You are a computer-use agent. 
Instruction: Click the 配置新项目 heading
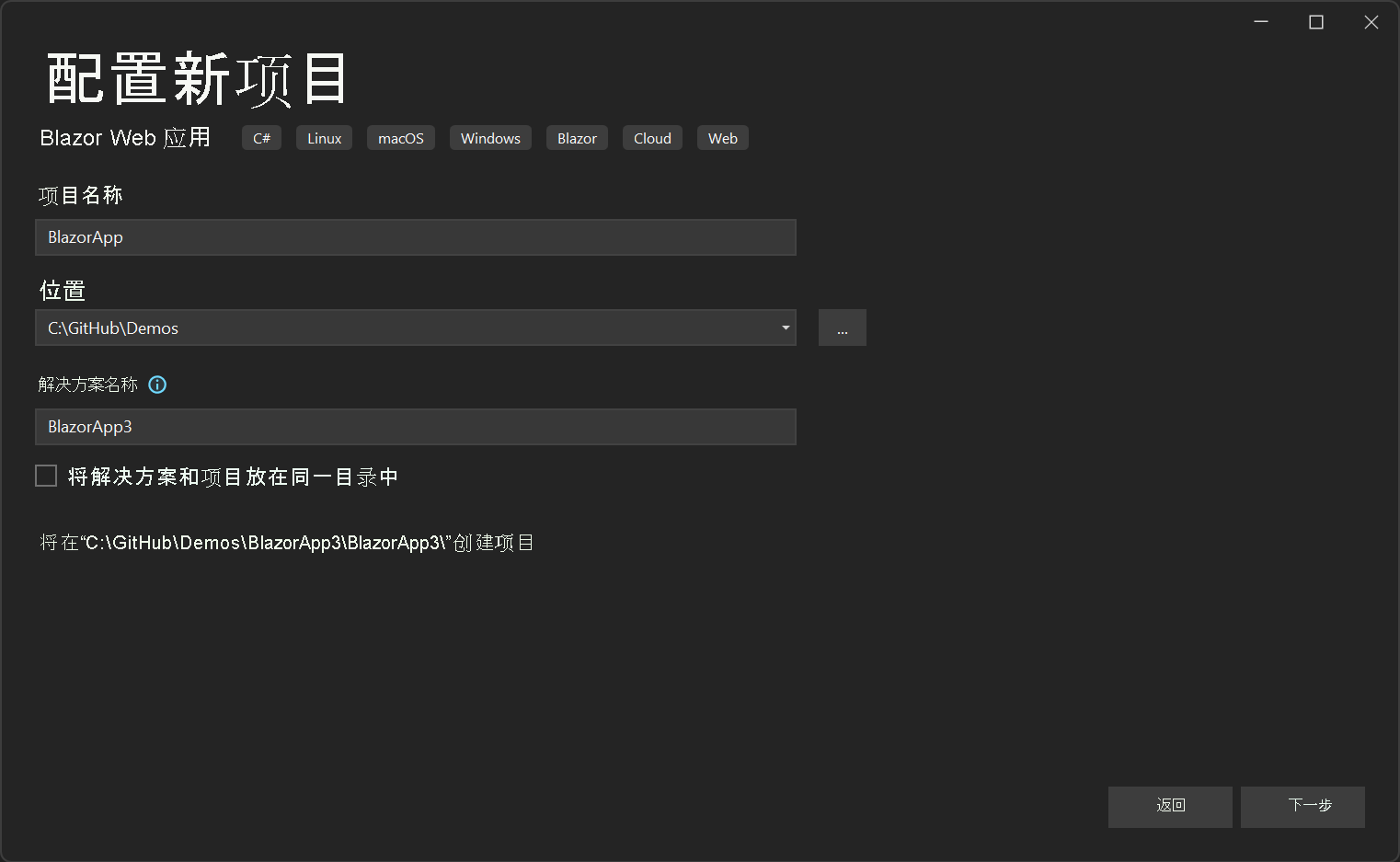[198, 79]
